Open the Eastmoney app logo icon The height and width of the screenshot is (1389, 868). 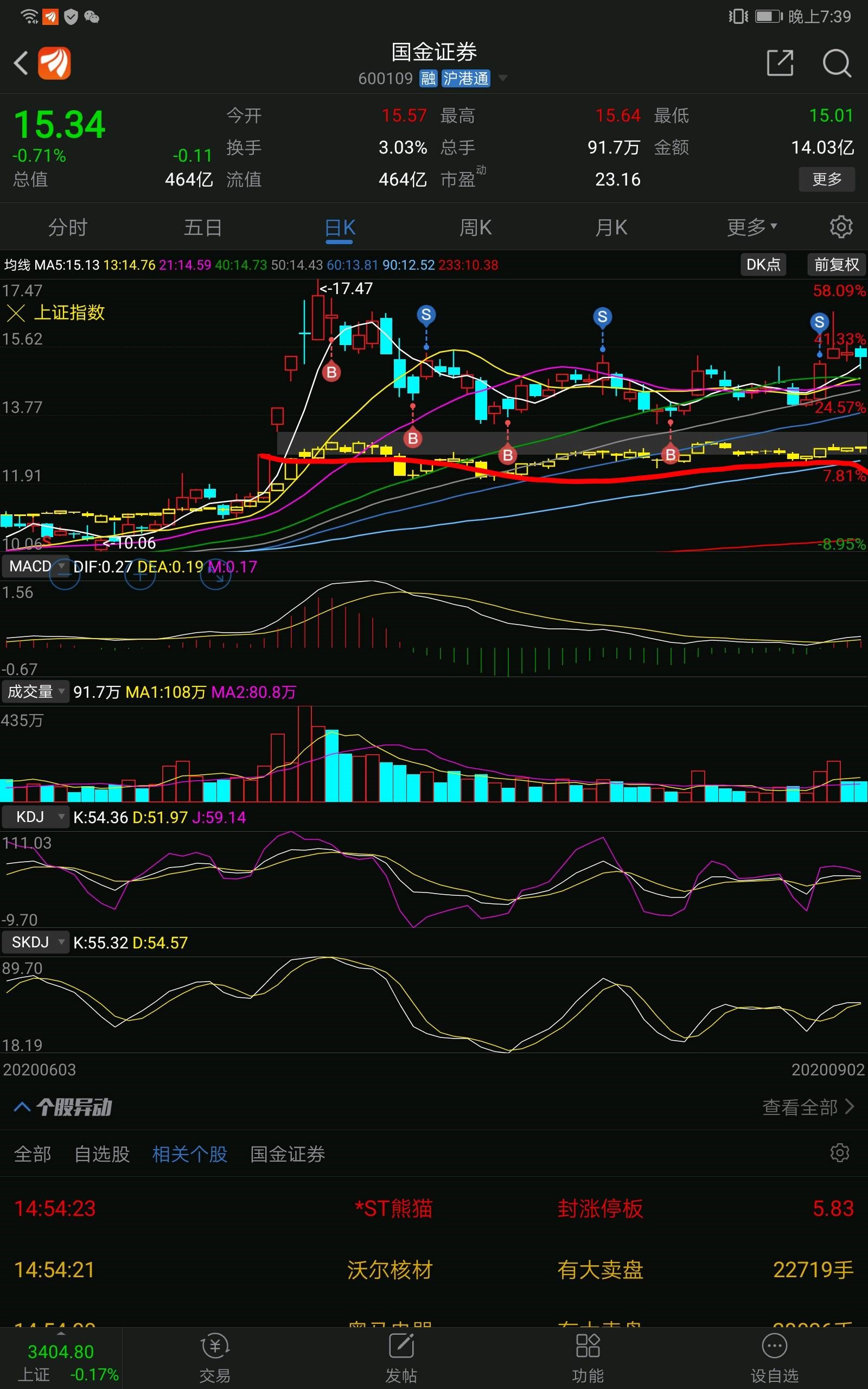click(55, 63)
